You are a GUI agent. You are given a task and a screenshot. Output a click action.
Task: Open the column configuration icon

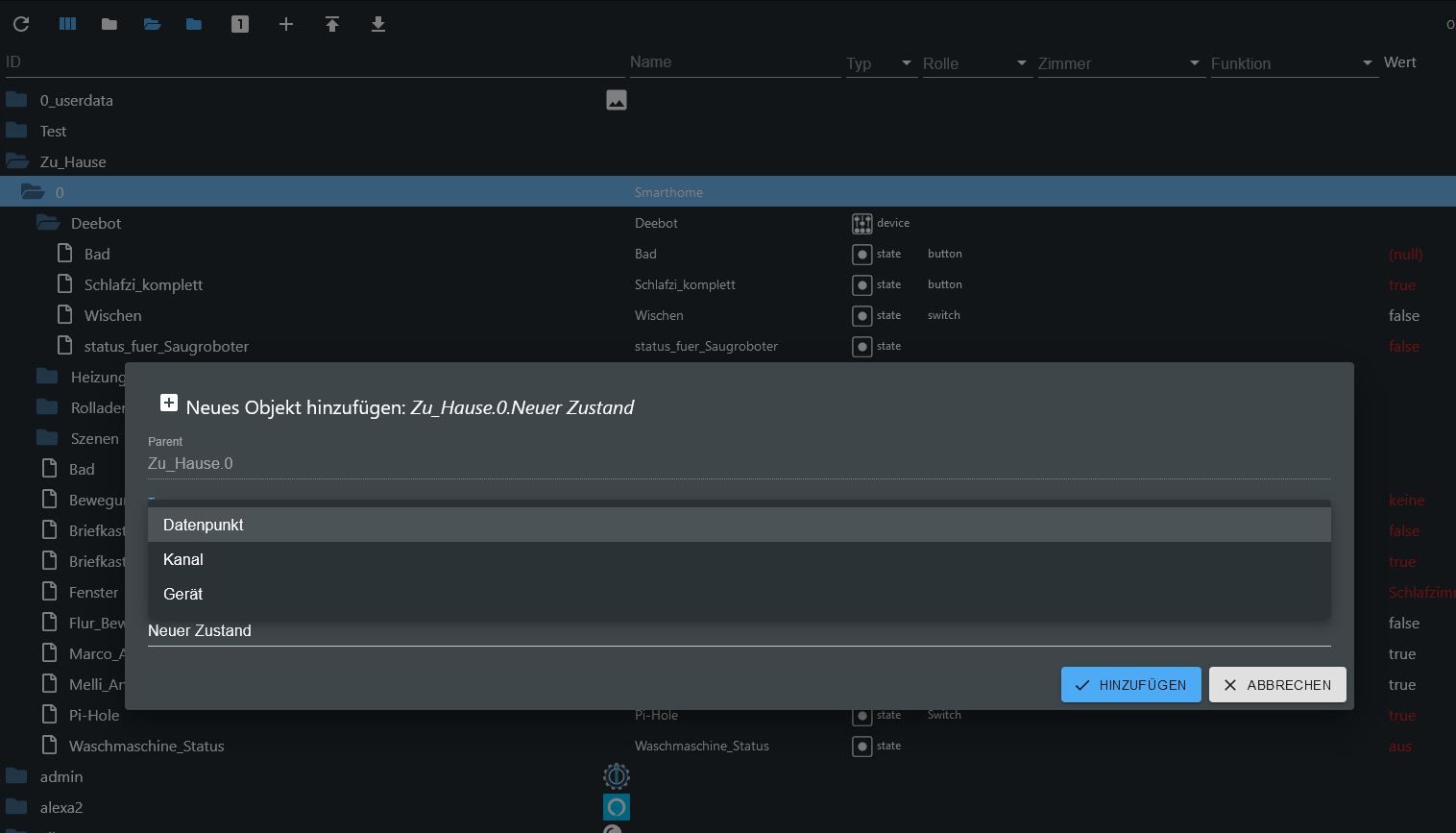coord(67,24)
